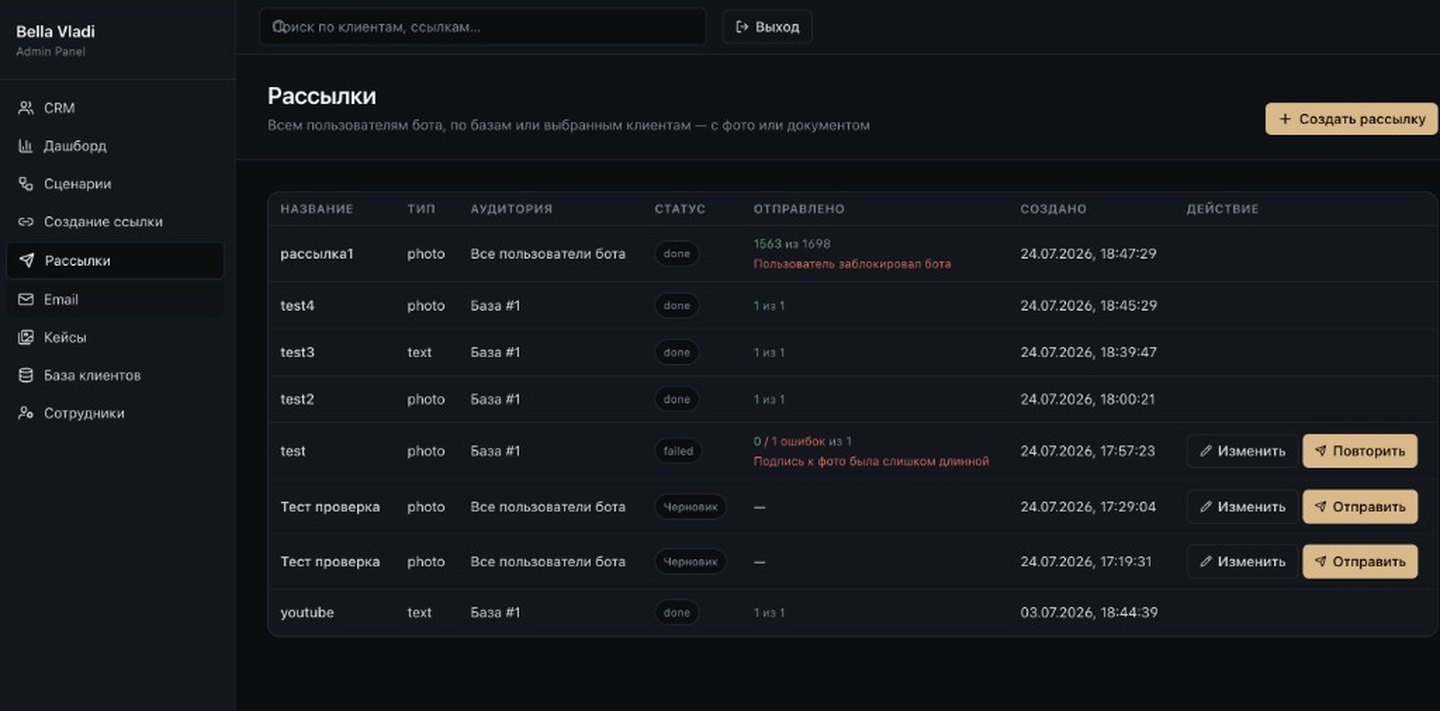Click the link icon beside Создание ссылки
Viewport: 1440px width, 711px height.
[x=26, y=222]
